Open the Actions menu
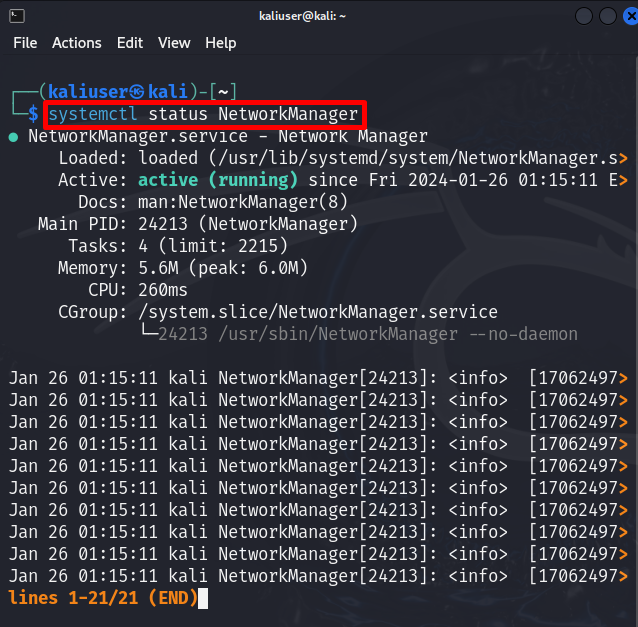The width and height of the screenshot is (638, 627). point(77,43)
